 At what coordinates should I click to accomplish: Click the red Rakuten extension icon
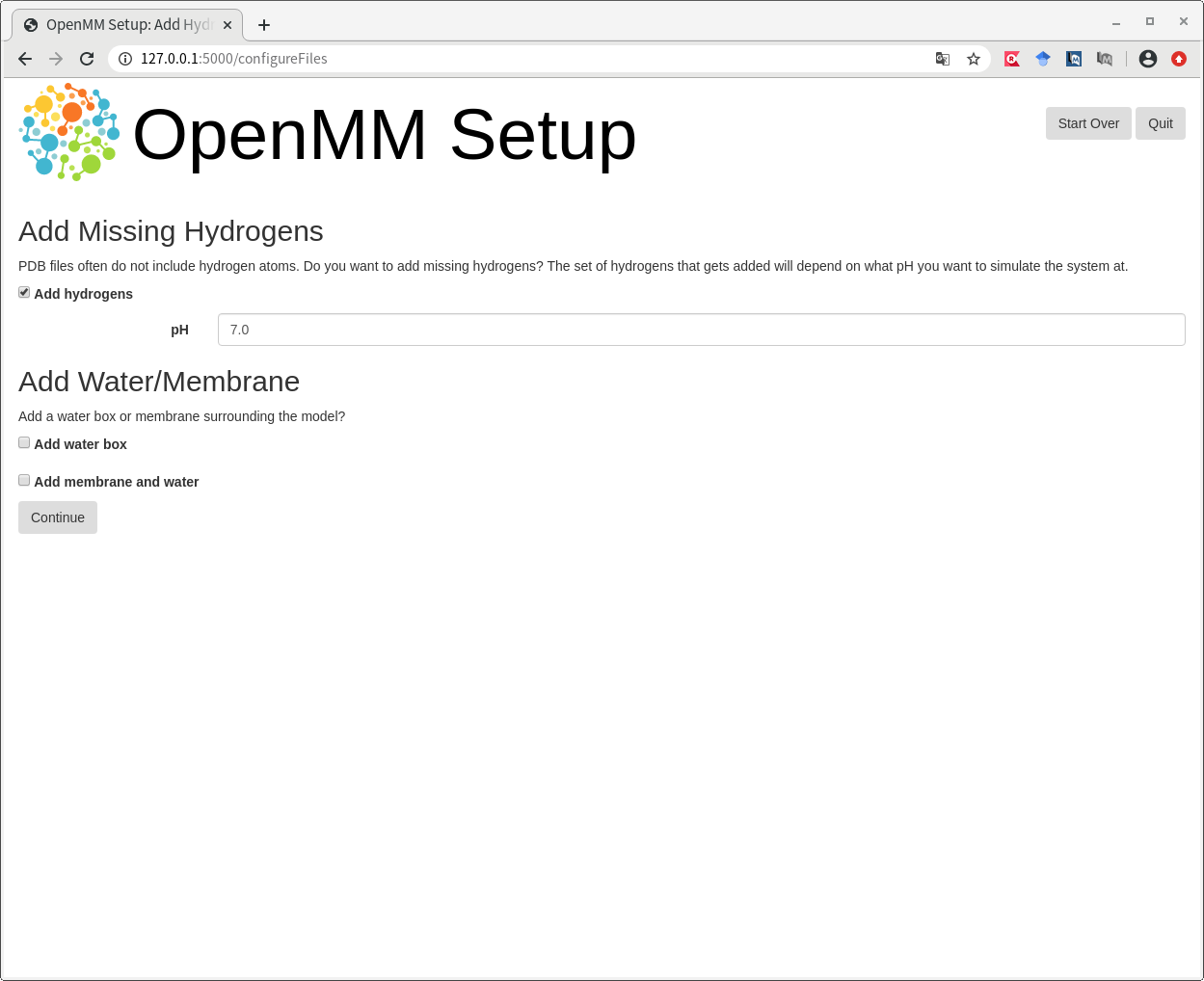click(1012, 59)
